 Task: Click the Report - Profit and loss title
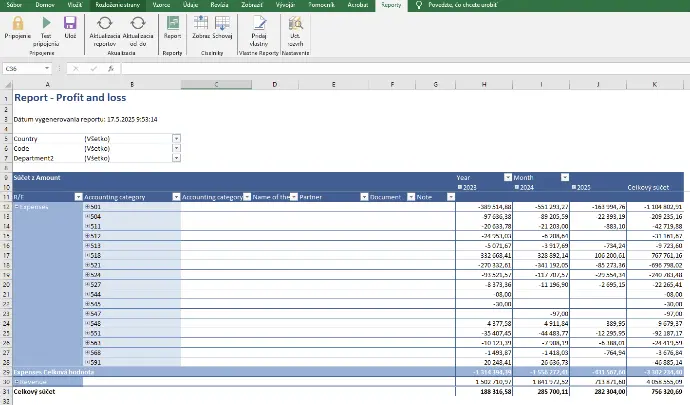tap(70, 98)
